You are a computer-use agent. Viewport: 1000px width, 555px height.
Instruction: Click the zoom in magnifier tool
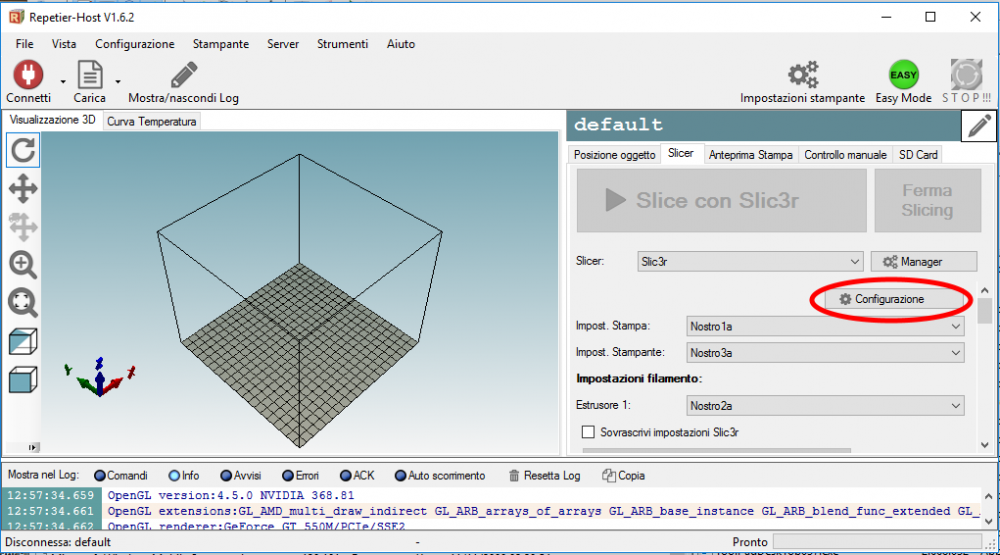click(x=23, y=265)
